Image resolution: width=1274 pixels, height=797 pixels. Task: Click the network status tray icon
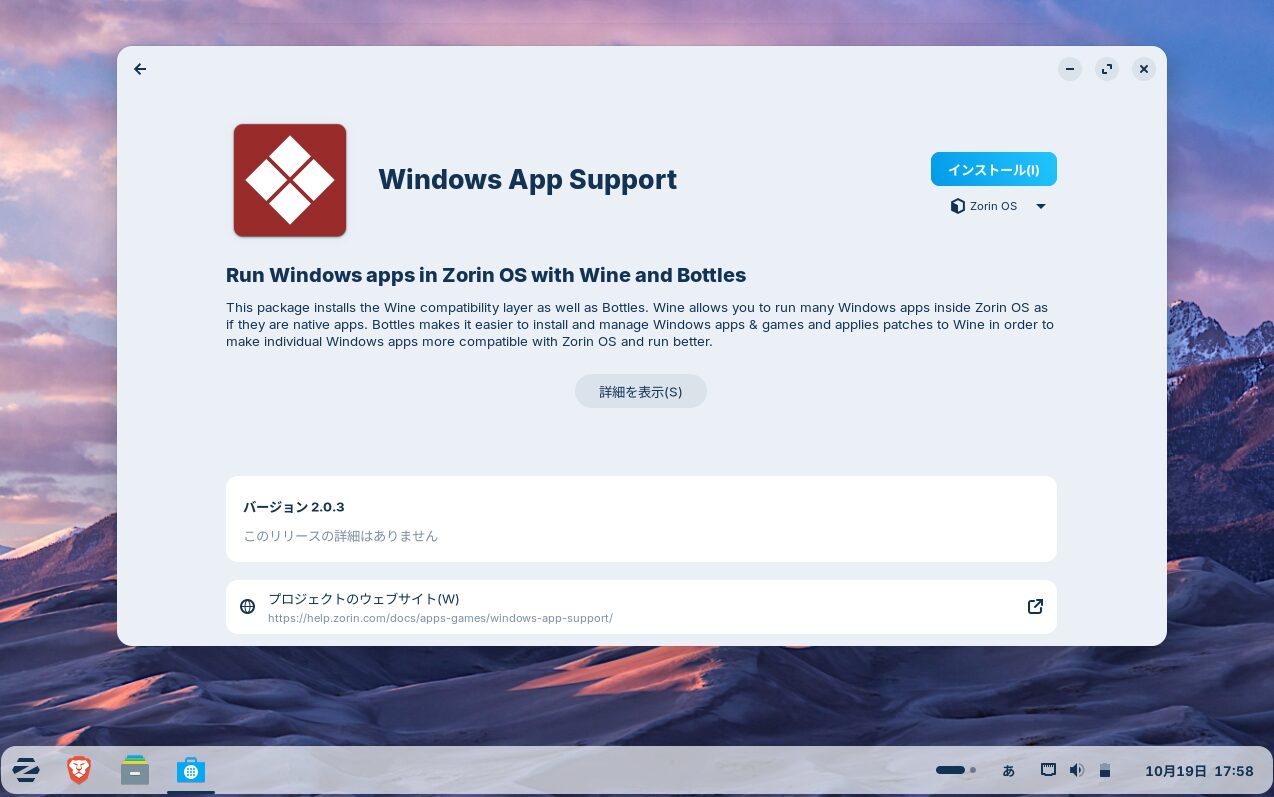coord(1048,770)
